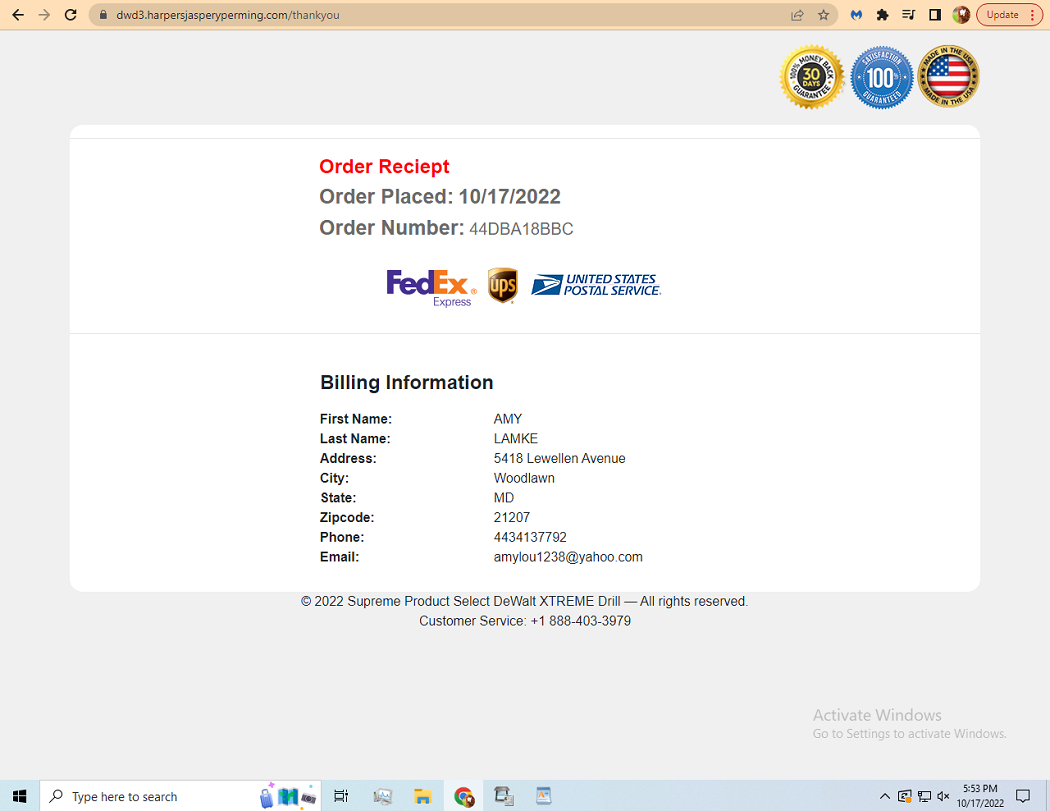This screenshot has height=811, width=1050.
Task: Open the Windows Start menu
Action: tap(20, 795)
